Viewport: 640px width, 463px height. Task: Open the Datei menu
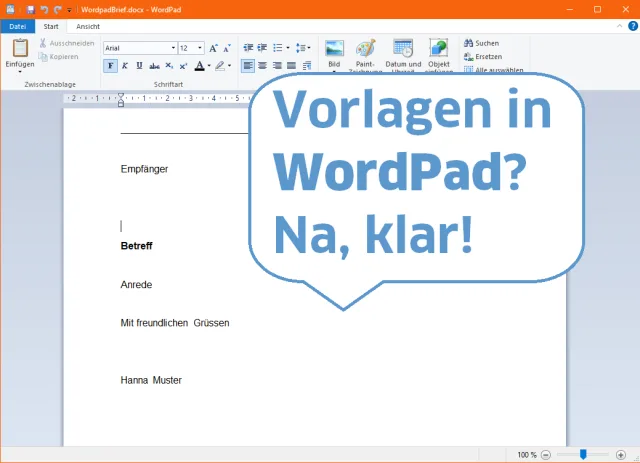[17, 26]
